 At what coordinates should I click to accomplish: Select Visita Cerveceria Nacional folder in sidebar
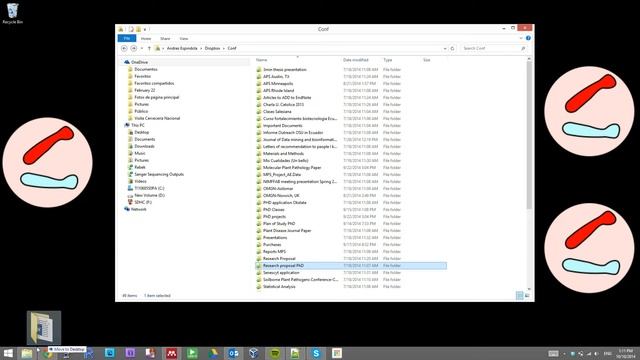[157, 118]
